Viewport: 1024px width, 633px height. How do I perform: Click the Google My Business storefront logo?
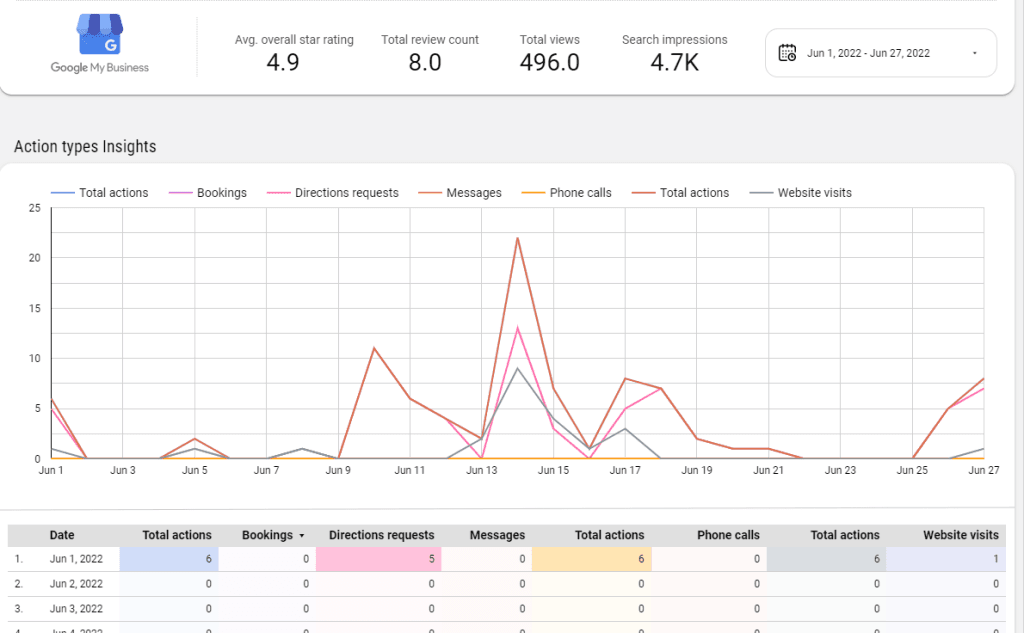coord(99,36)
